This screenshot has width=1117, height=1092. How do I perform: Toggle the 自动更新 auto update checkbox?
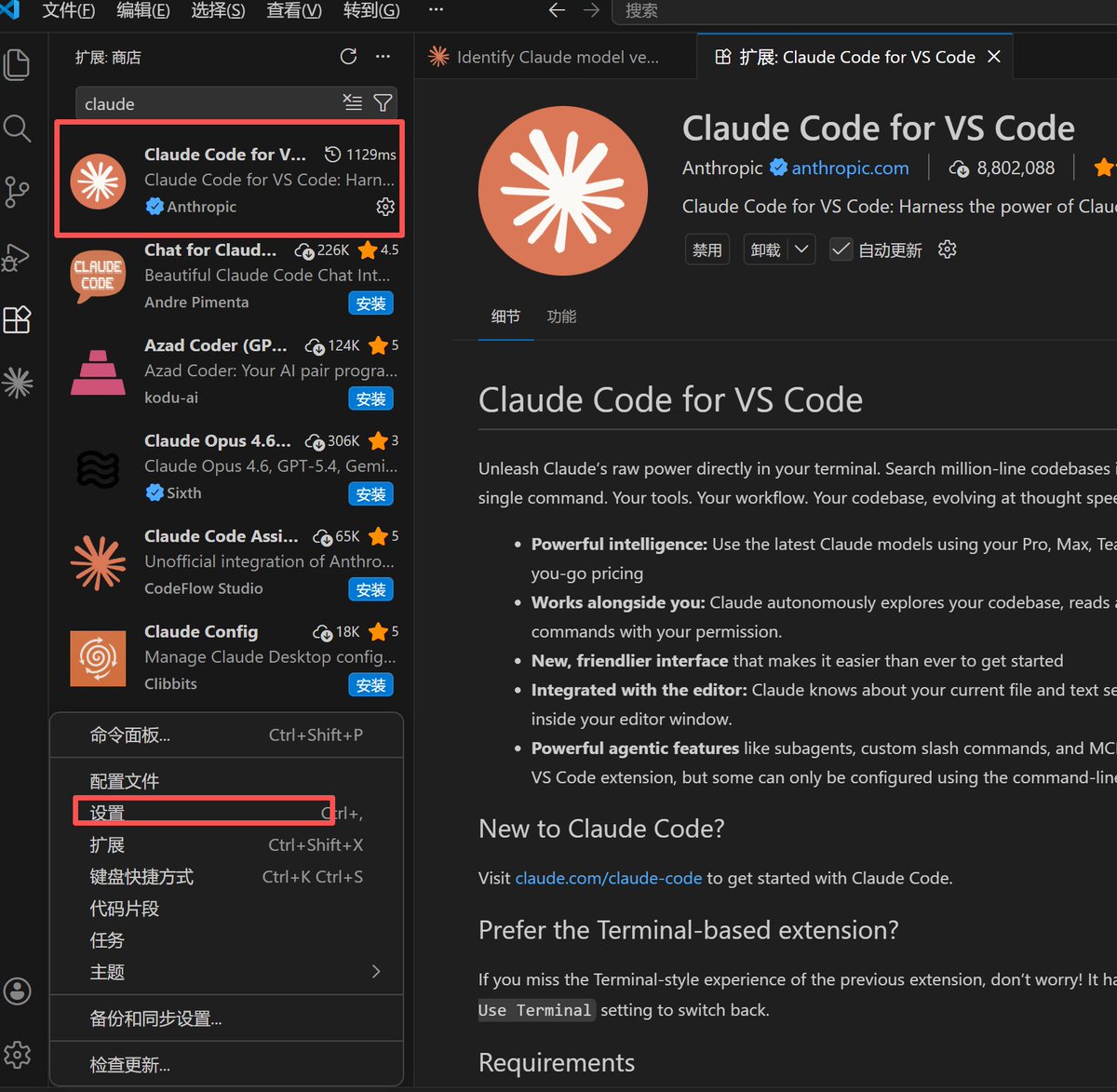841,249
